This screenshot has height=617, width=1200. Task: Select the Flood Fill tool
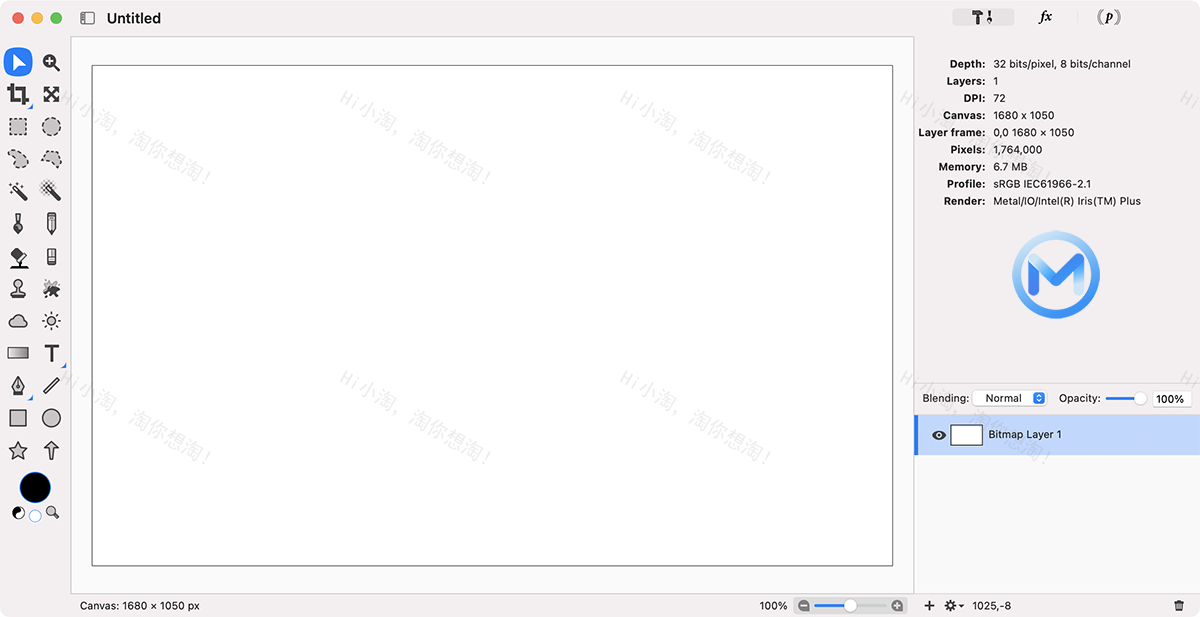(17, 255)
